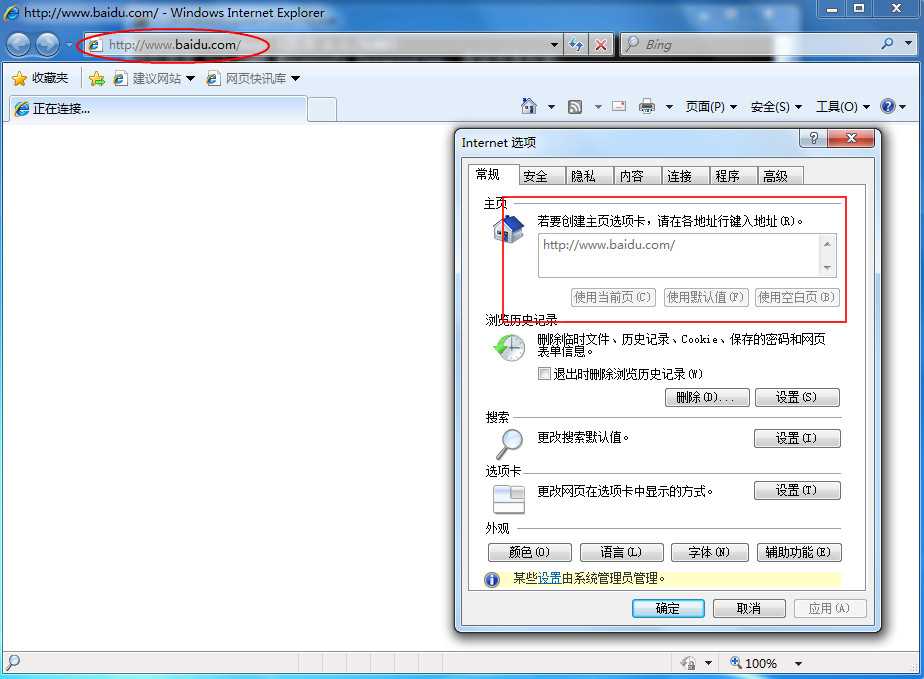Click browsing history 设置(S) button
The image size is (924, 679).
point(797,397)
